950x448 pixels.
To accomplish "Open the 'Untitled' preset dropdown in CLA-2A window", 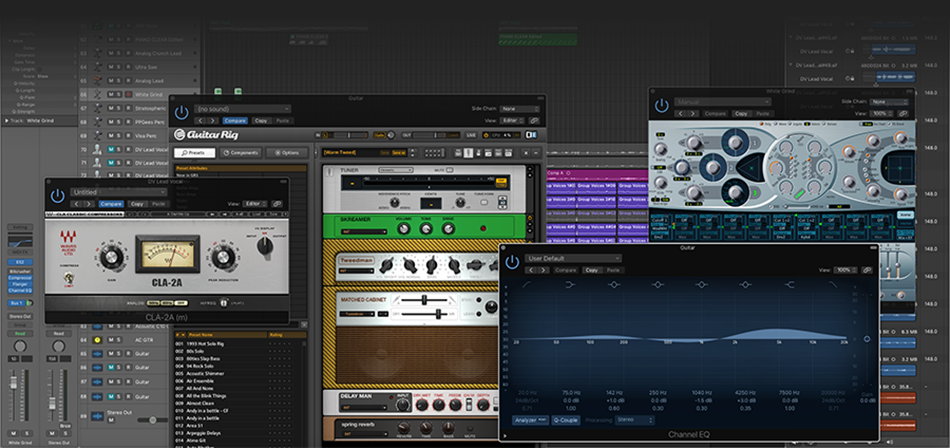I will [x=118, y=192].
